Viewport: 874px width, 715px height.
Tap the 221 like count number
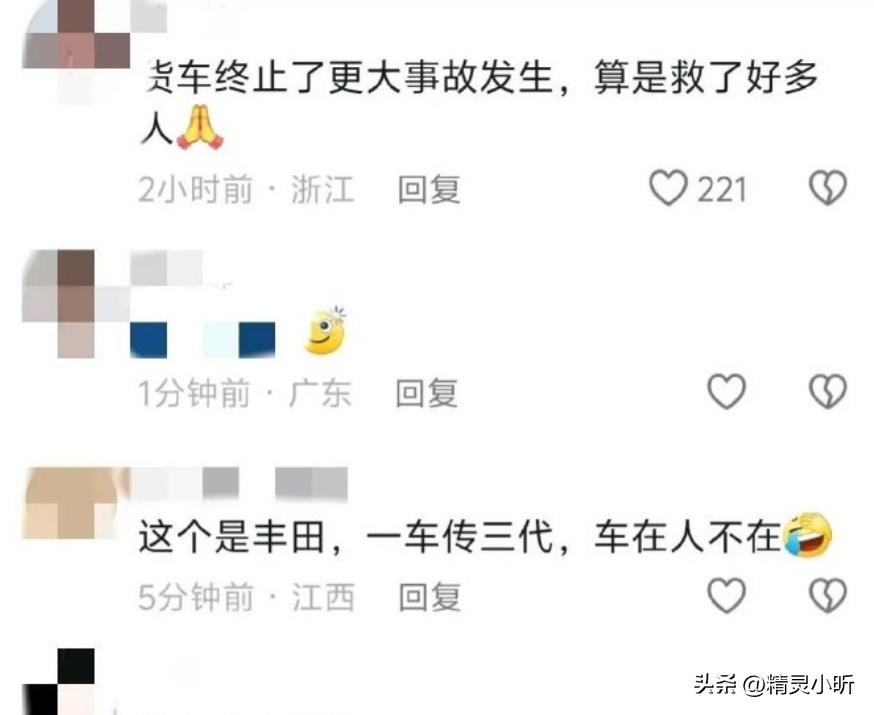[x=721, y=189]
